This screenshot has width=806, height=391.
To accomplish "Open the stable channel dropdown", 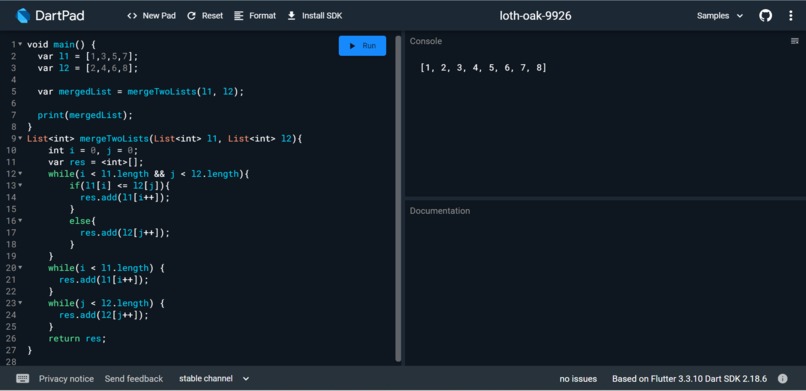I will coord(214,379).
